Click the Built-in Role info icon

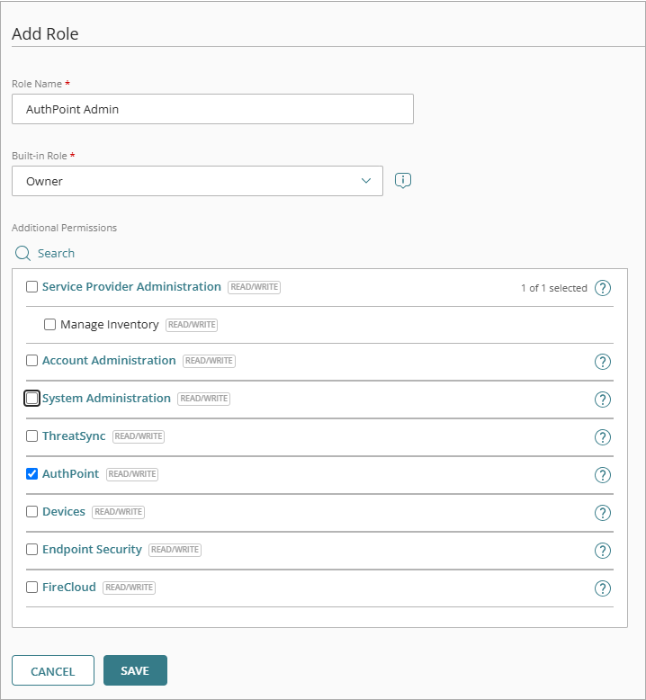[403, 181]
